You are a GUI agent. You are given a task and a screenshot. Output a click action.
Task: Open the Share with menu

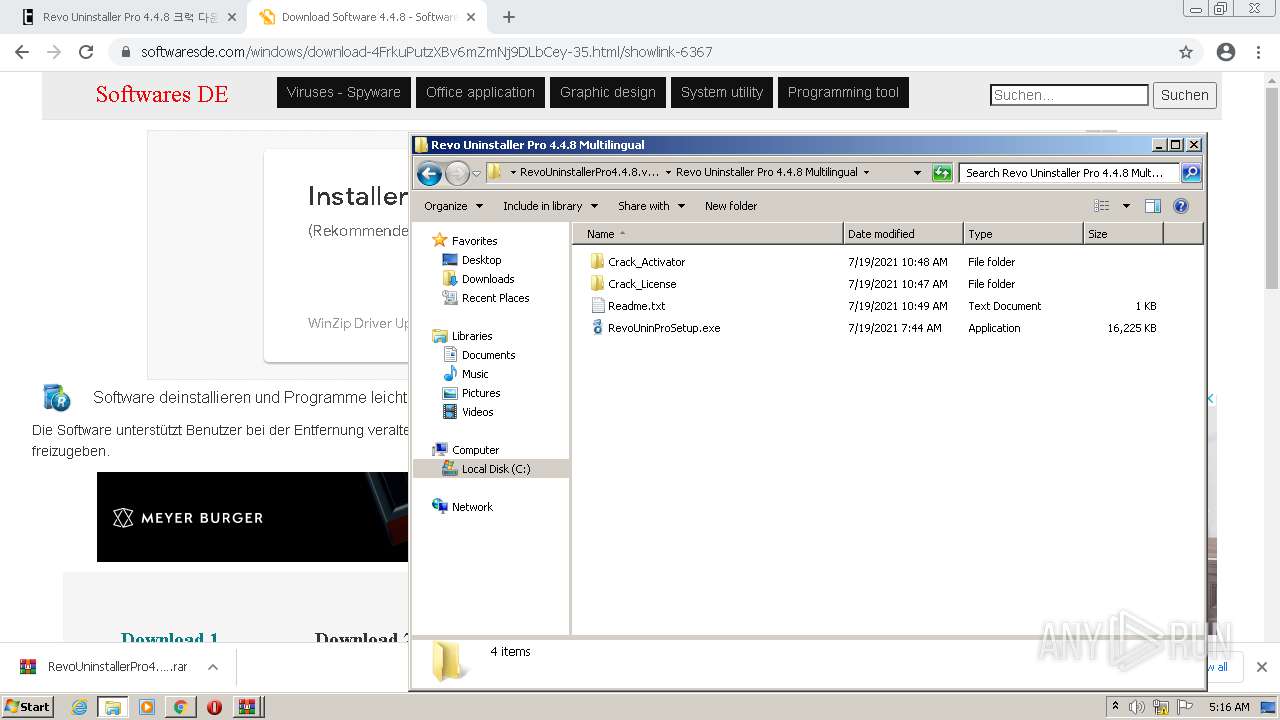point(651,206)
